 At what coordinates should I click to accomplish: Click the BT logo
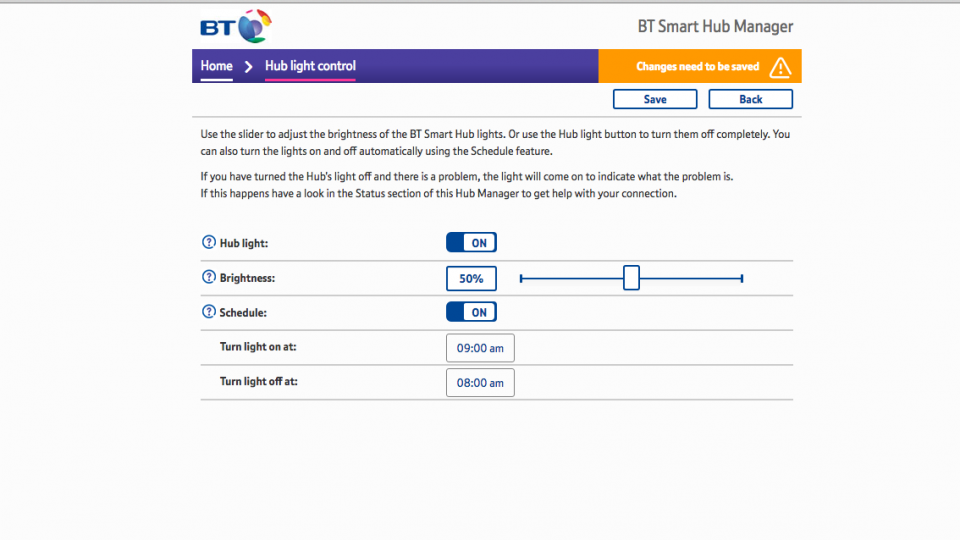(x=236, y=26)
